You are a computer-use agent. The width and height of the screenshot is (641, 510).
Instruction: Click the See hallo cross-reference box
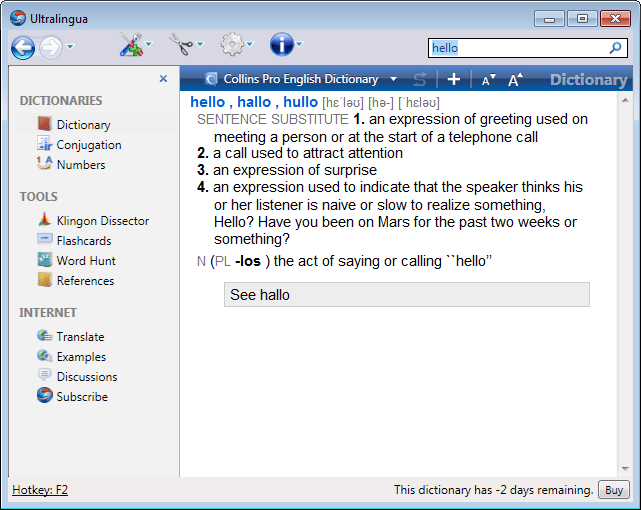(407, 294)
